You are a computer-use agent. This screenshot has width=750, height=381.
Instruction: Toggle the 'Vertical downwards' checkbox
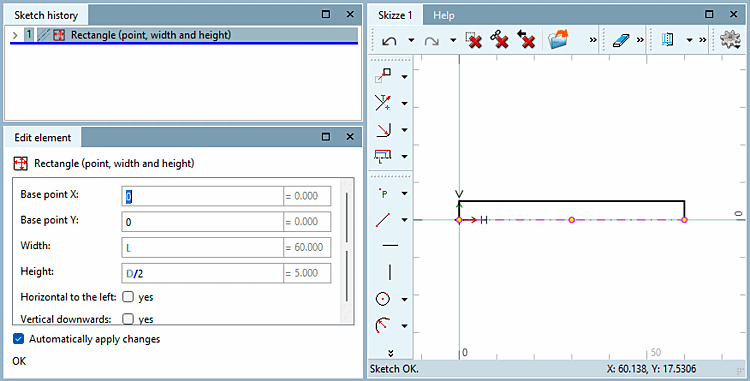128,319
